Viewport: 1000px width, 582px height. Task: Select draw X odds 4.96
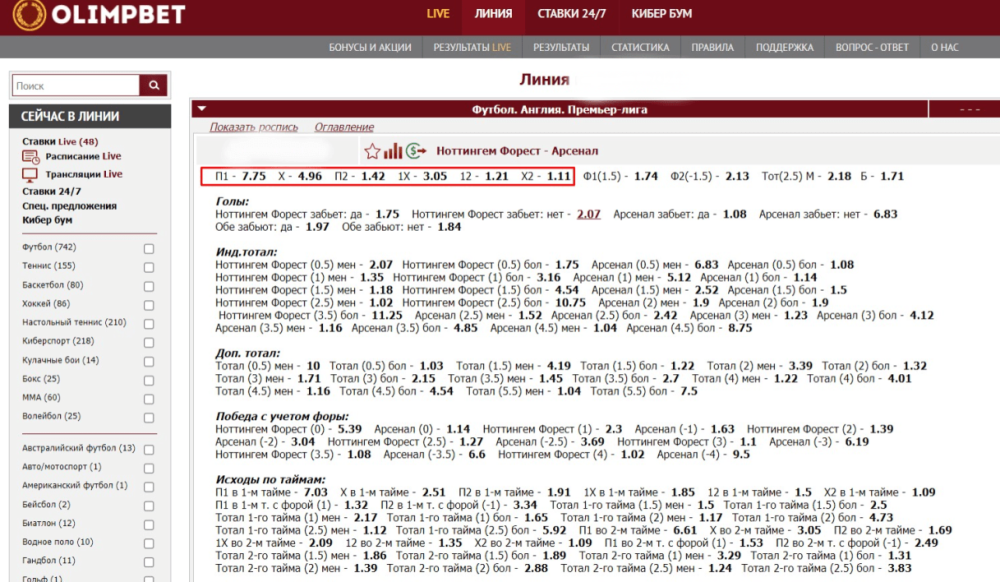[310, 176]
